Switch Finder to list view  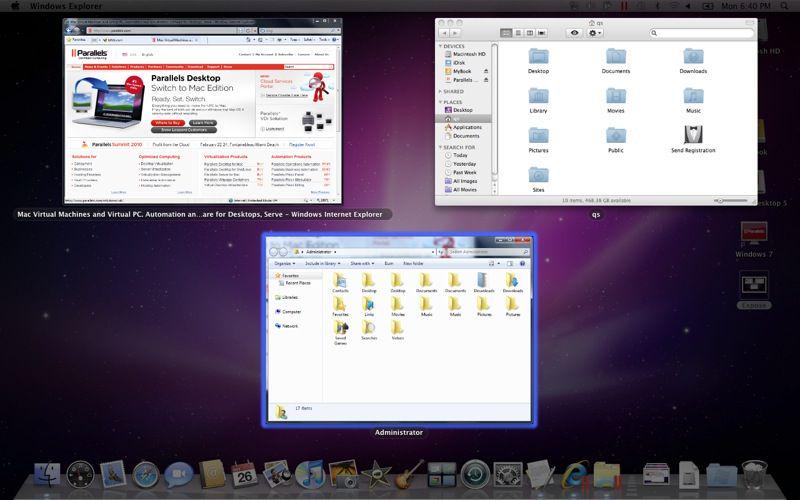coord(519,33)
